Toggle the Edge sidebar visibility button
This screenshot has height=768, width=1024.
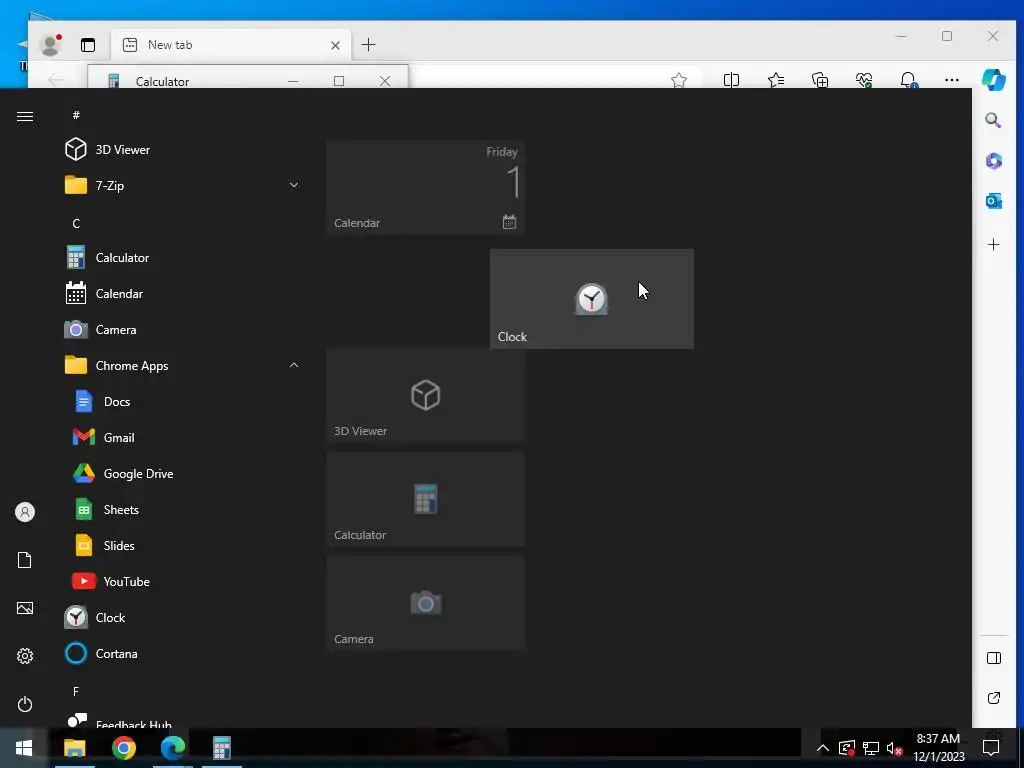pyautogui.click(x=993, y=658)
